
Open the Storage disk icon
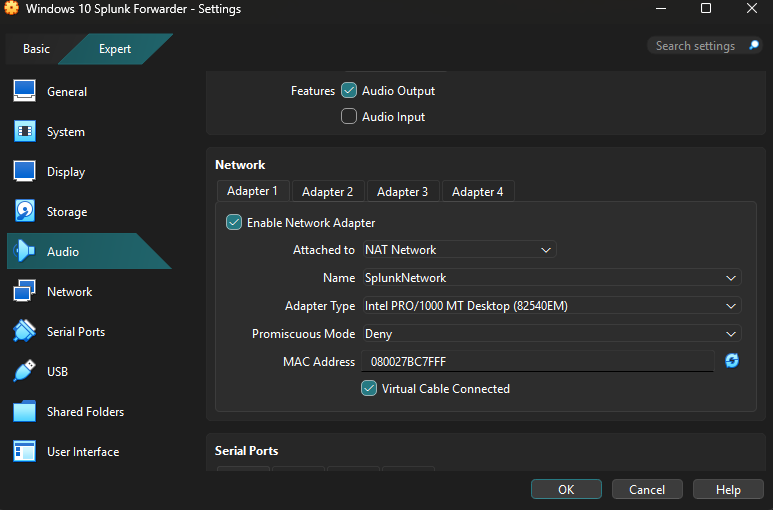(24, 211)
